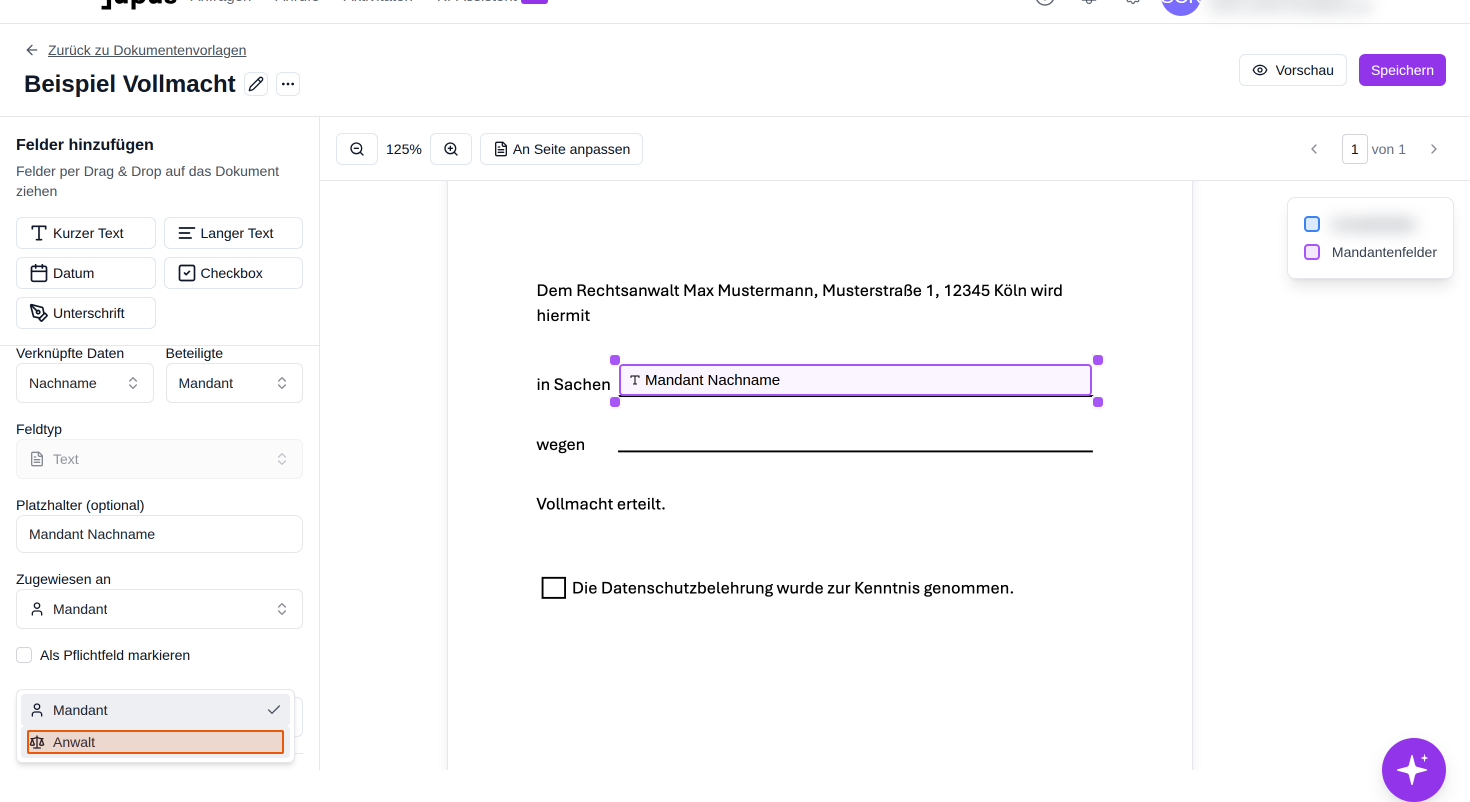Zoom out of the document

357,149
